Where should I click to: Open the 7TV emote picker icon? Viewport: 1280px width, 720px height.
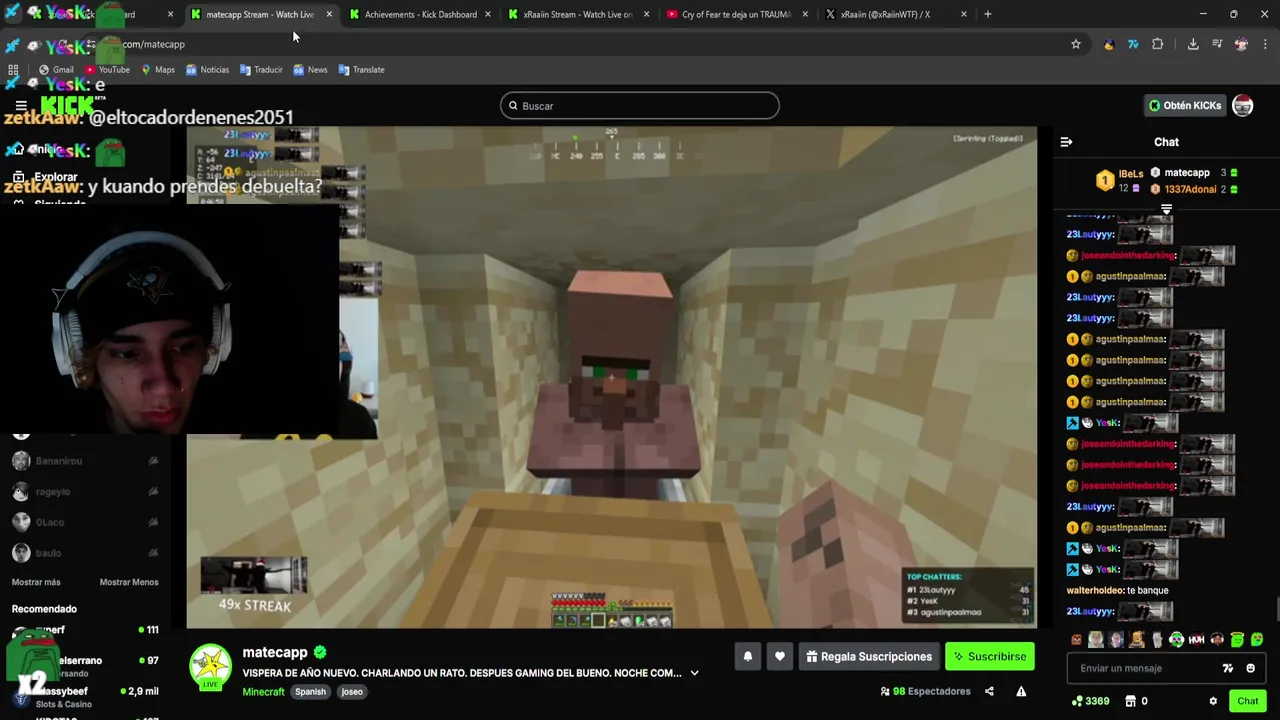click(1228, 668)
